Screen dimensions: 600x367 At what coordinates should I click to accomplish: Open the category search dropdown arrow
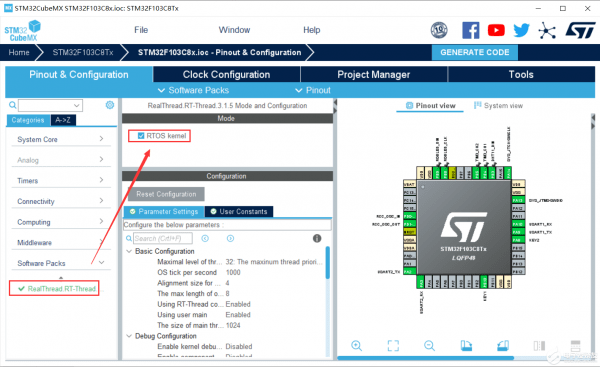click(x=77, y=105)
